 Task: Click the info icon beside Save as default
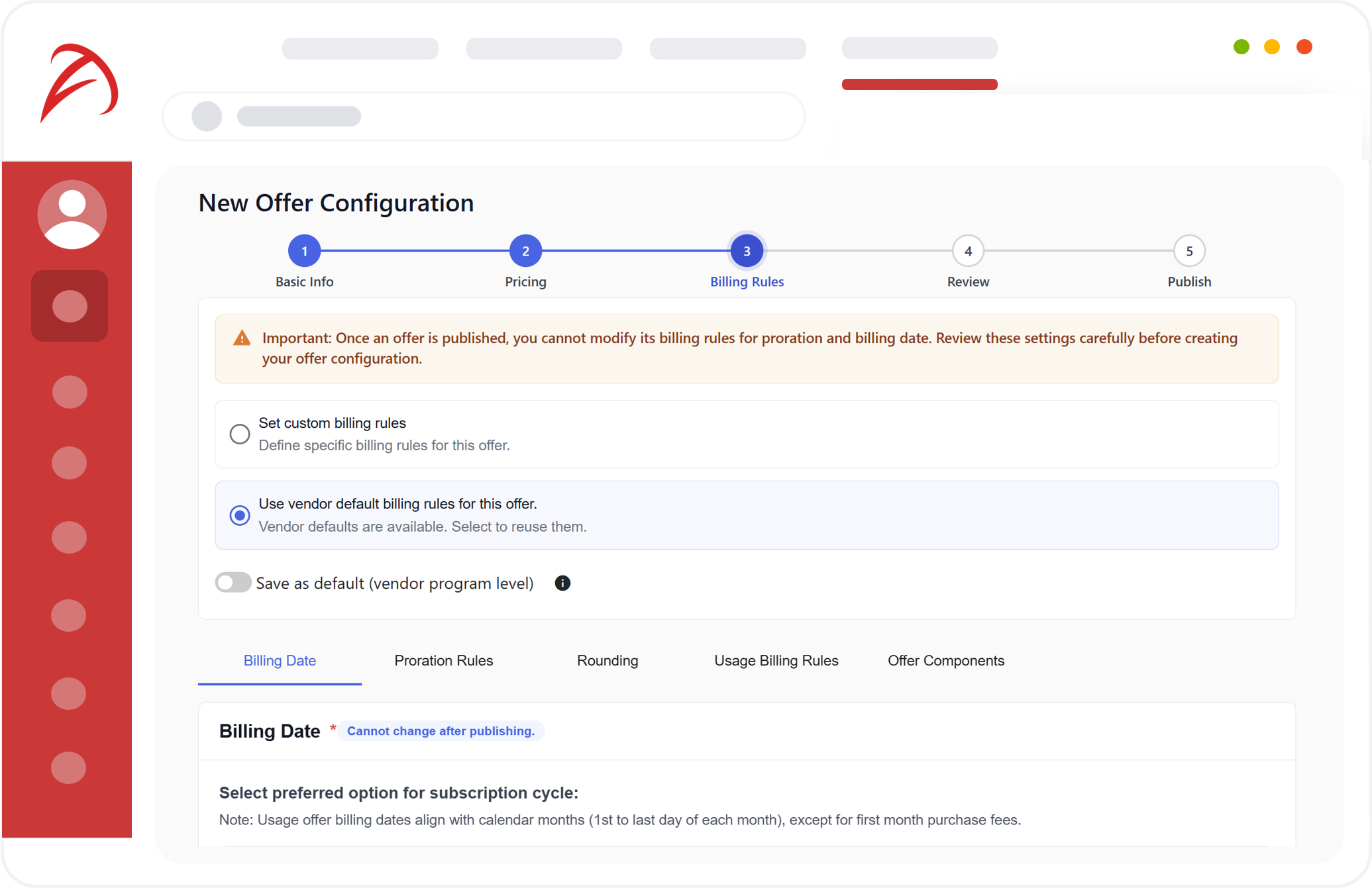click(x=562, y=583)
